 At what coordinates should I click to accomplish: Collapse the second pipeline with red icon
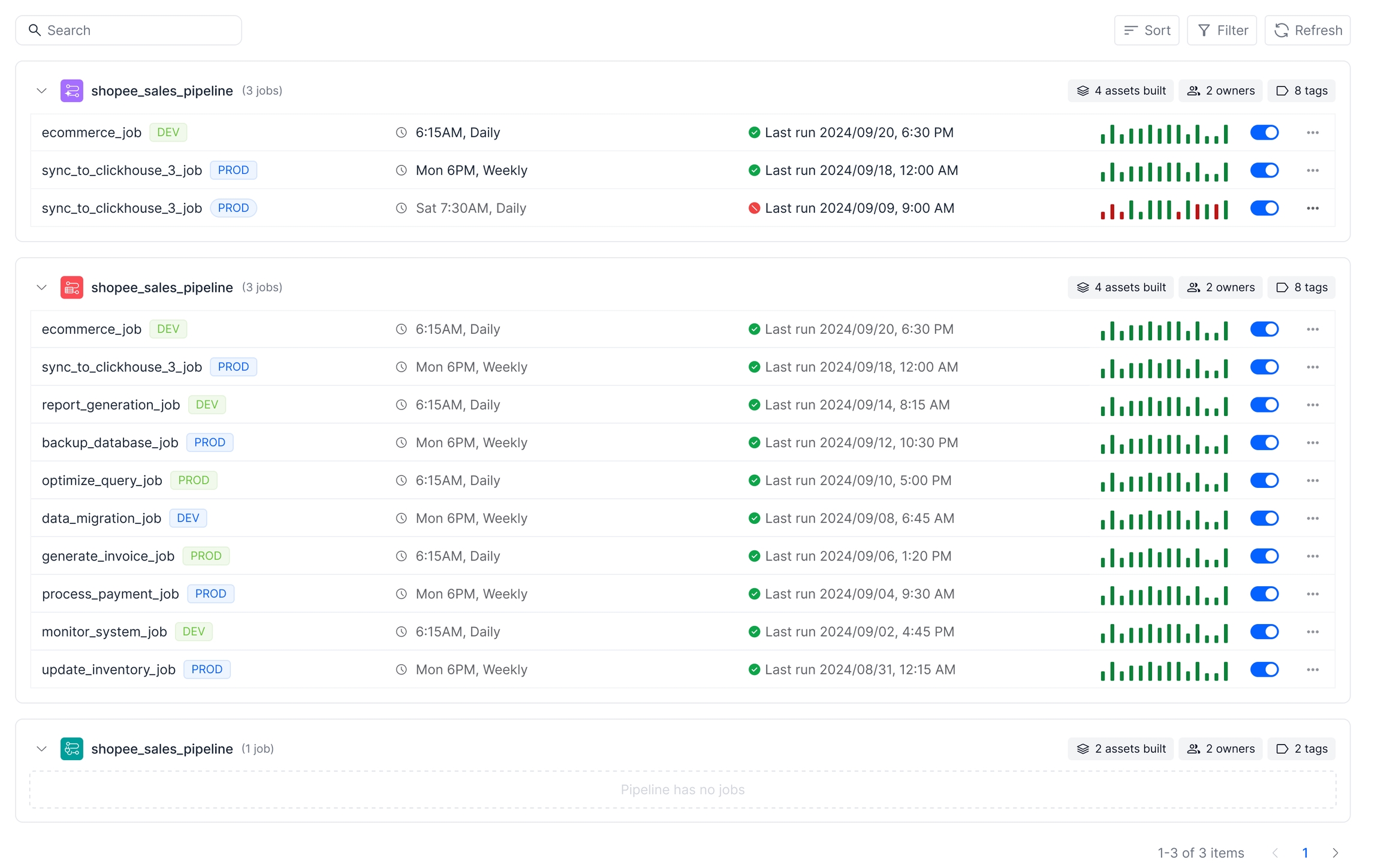click(x=41, y=287)
